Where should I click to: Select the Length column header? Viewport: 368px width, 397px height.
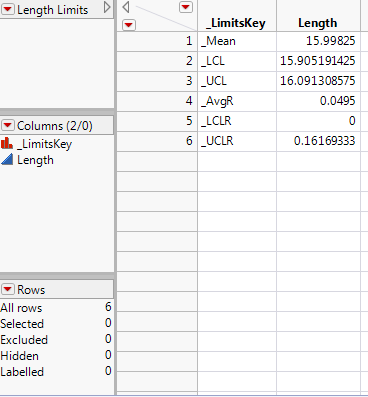point(318,23)
